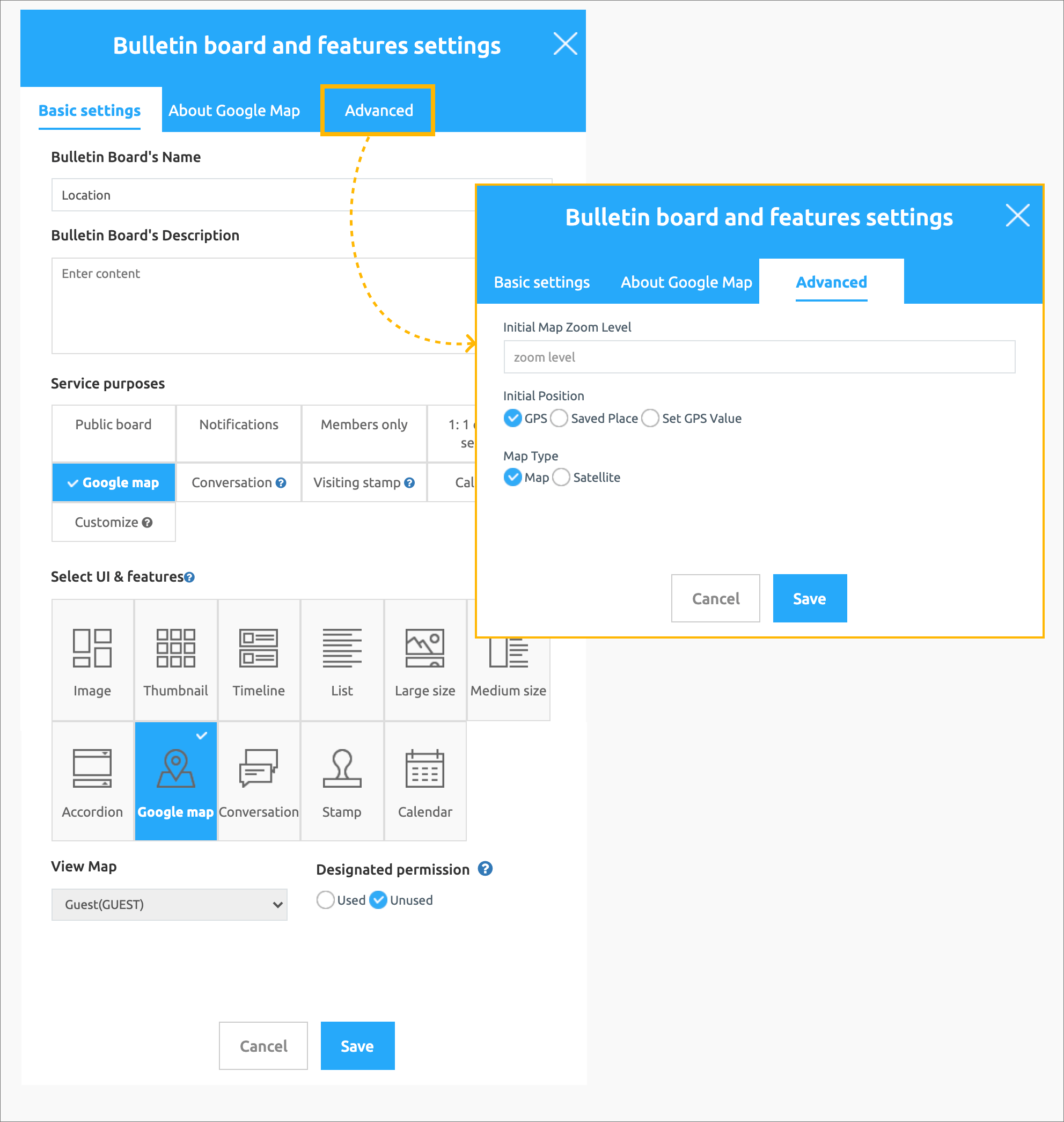The height and width of the screenshot is (1122, 1064).
Task: Choose Satellite map type
Action: click(x=561, y=477)
